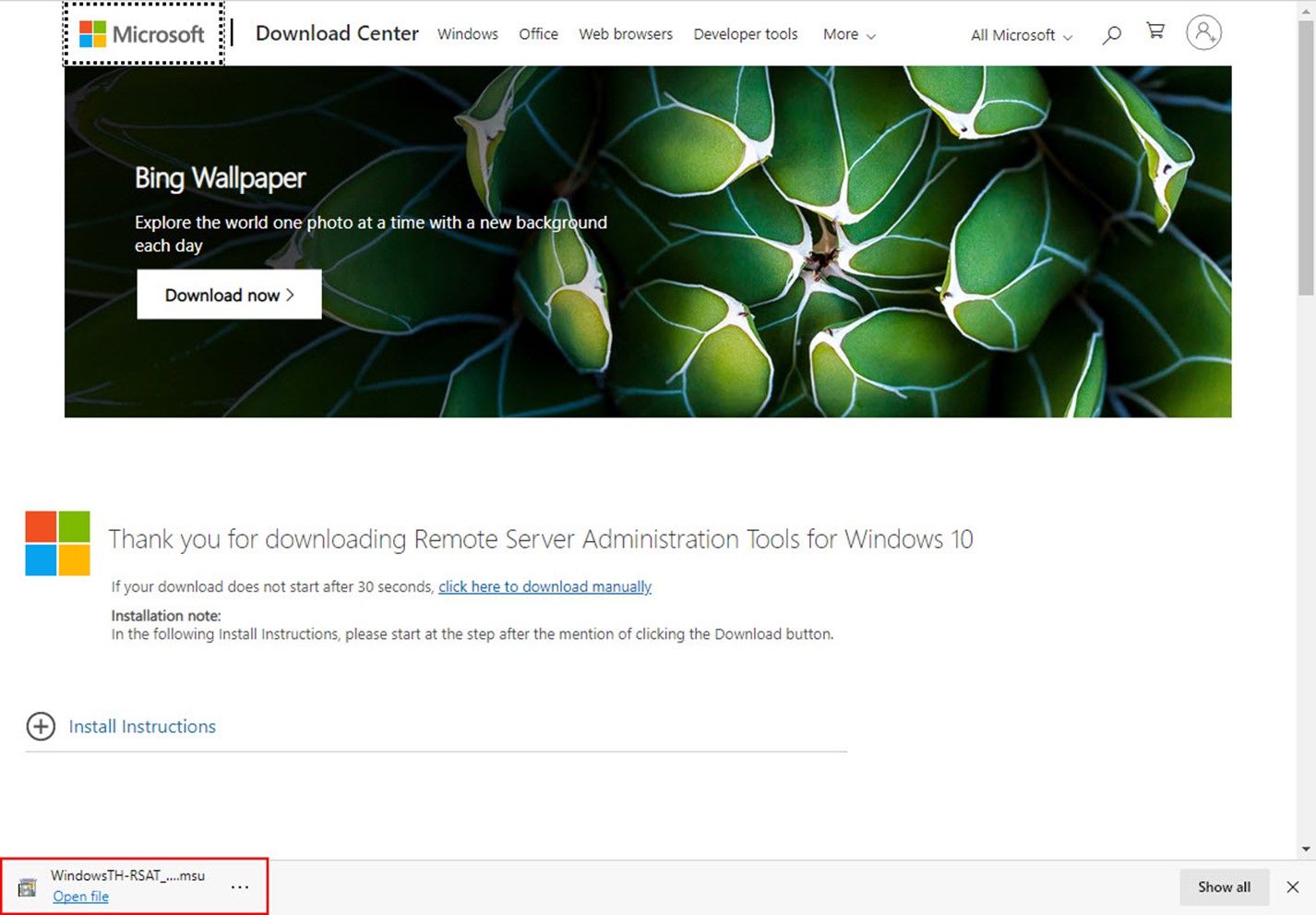Click the account sign-in avatar icon
This screenshot has width=1316, height=915.
pos(1203,32)
